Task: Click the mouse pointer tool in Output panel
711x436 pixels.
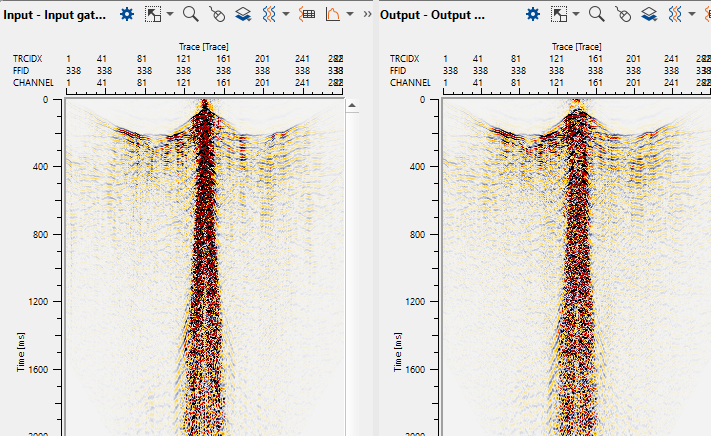Action: click(623, 14)
